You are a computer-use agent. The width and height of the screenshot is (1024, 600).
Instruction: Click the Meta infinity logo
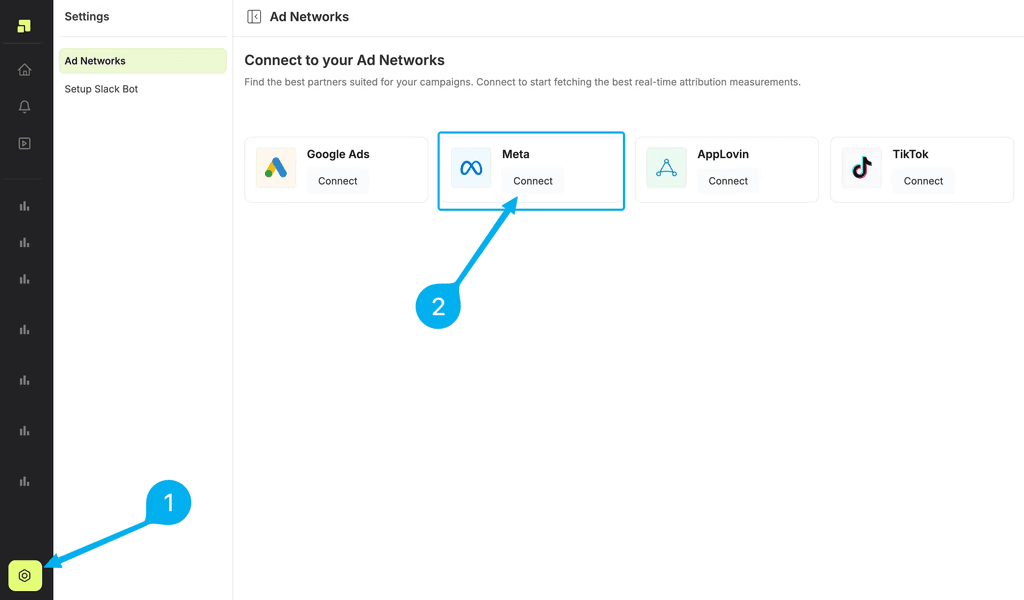471,168
